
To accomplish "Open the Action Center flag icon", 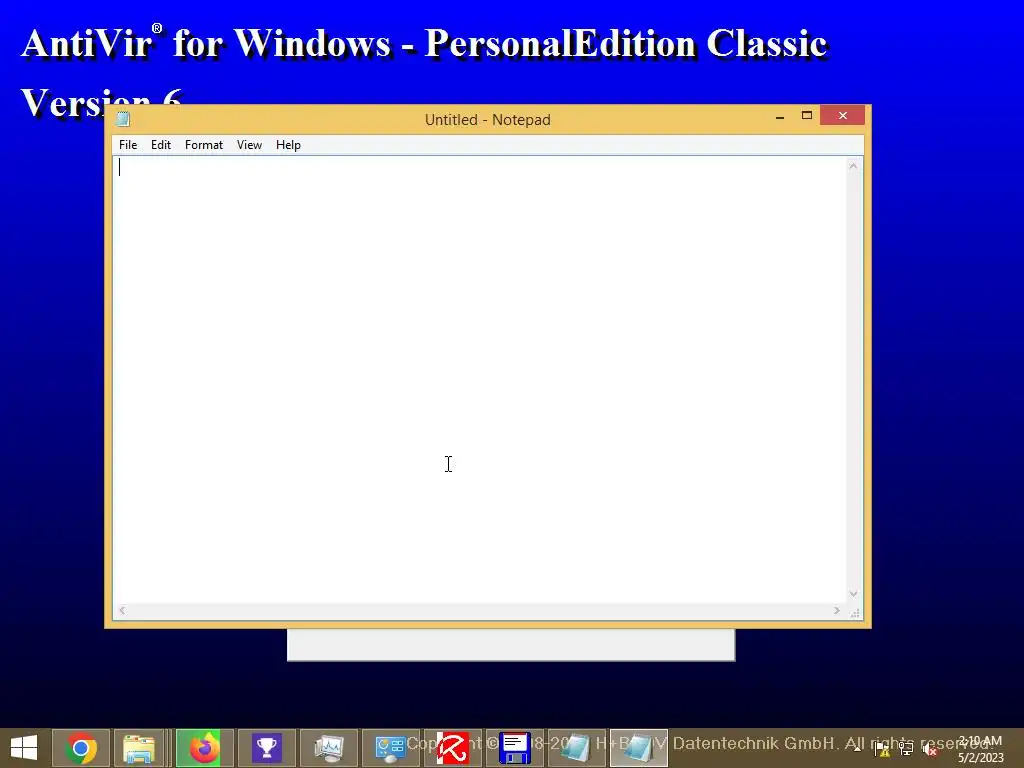I will [x=883, y=748].
